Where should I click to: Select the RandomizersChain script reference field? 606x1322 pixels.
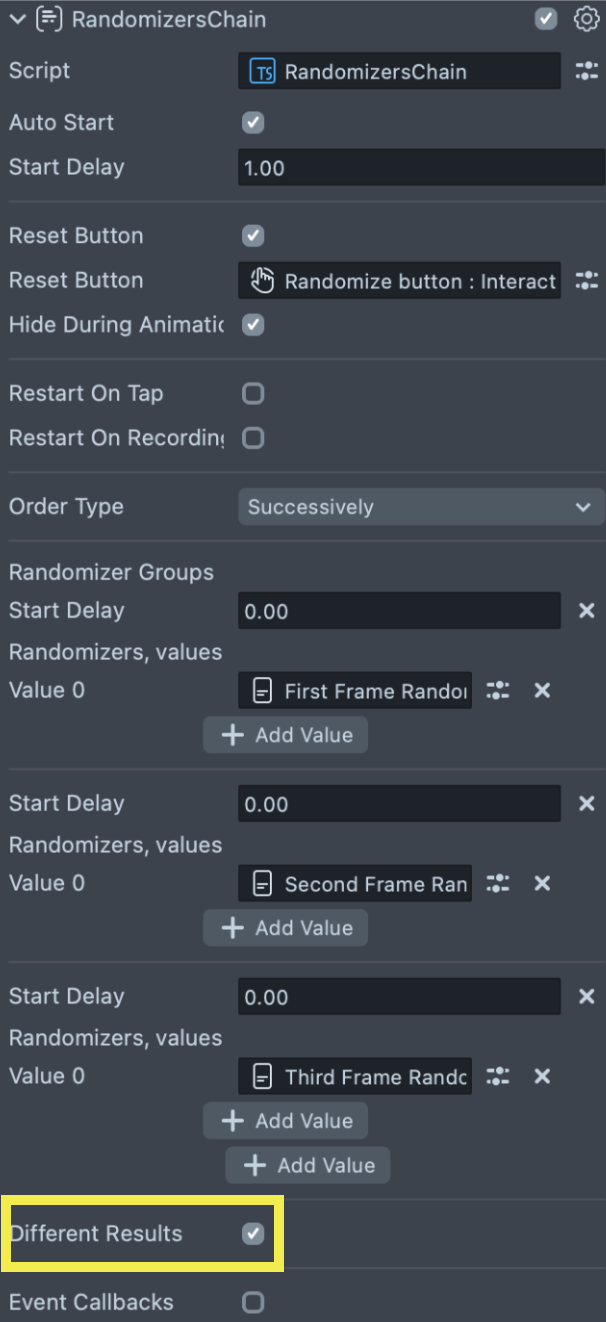click(399, 71)
